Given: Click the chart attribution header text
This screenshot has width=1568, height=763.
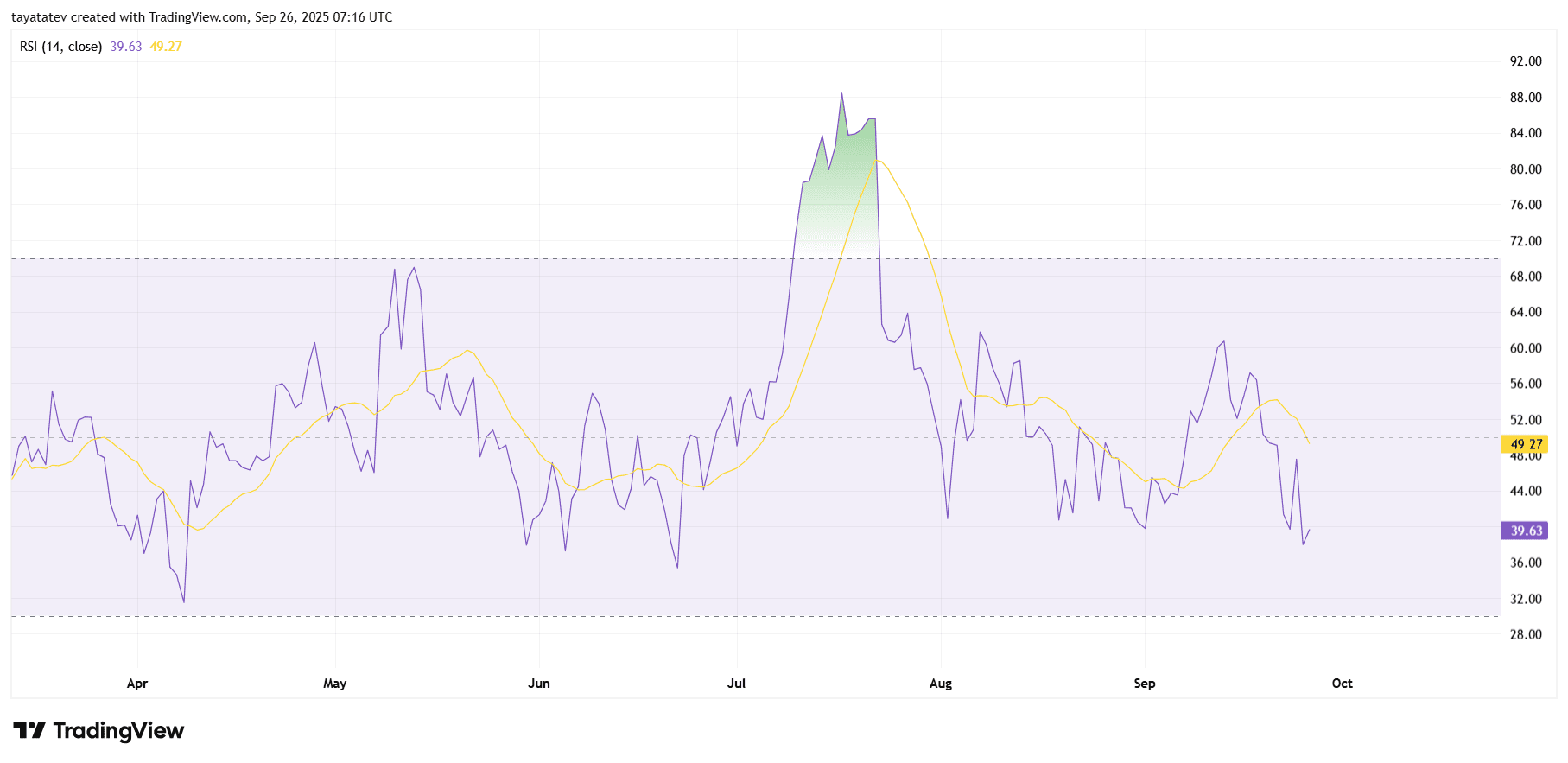Looking at the screenshot, I should click(x=202, y=17).
